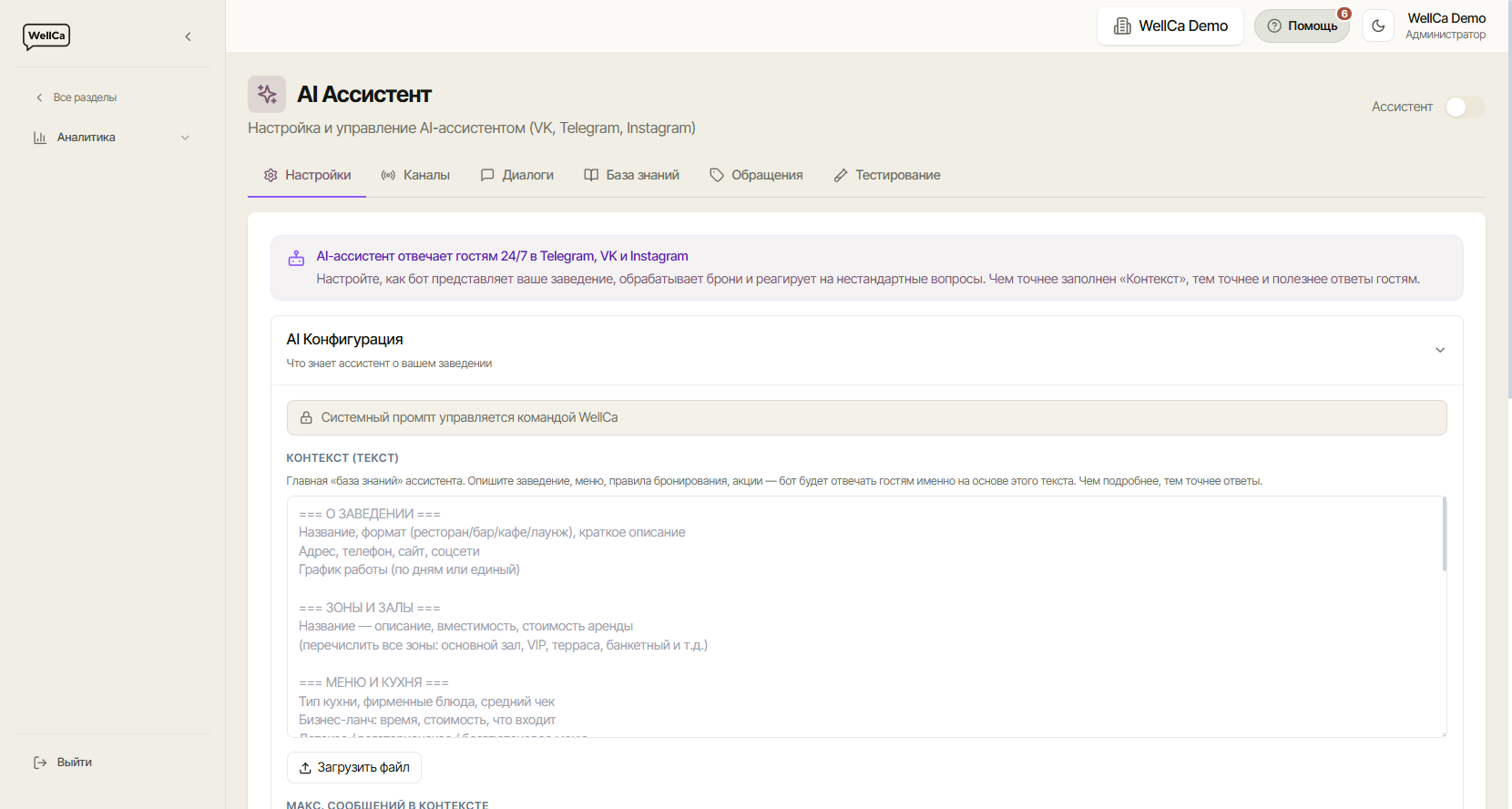Click the Аналитика bar chart icon
Image resolution: width=1512 pixels, height=809 pixels.
pyautogui.click(x=40, y=138)
